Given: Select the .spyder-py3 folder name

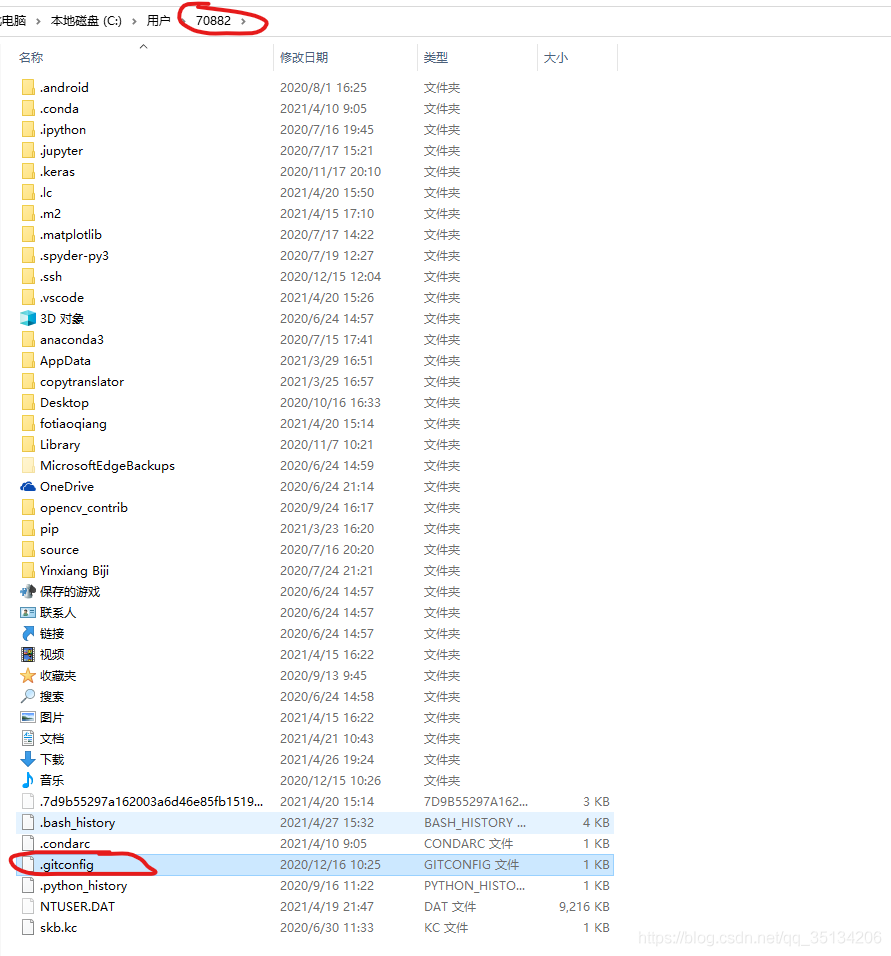Looking at the screenshot, I should pyautogui.click(x=74, y=255).
